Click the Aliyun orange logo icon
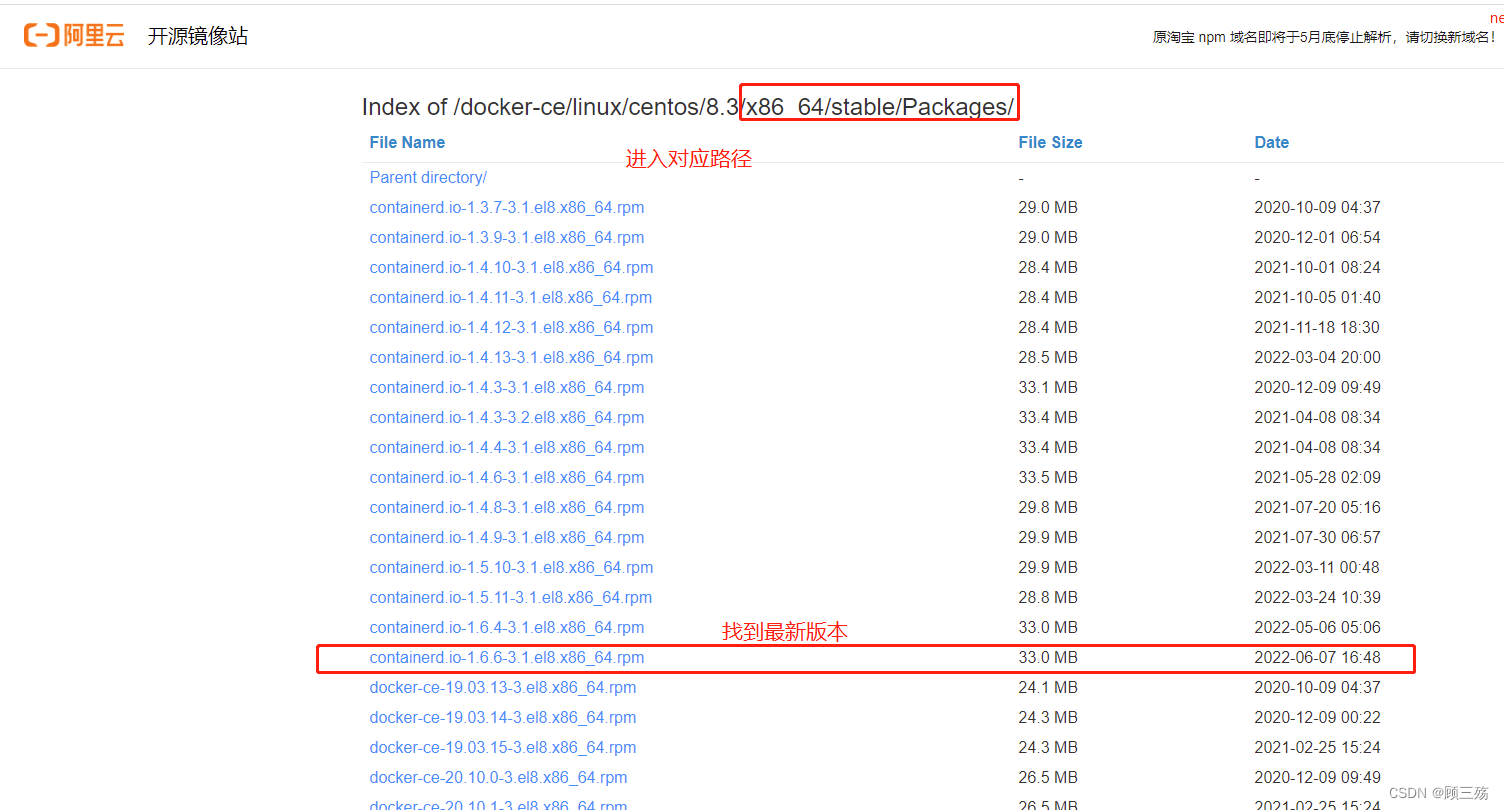This screenshot has height=810, width=1504. (40, 35)
